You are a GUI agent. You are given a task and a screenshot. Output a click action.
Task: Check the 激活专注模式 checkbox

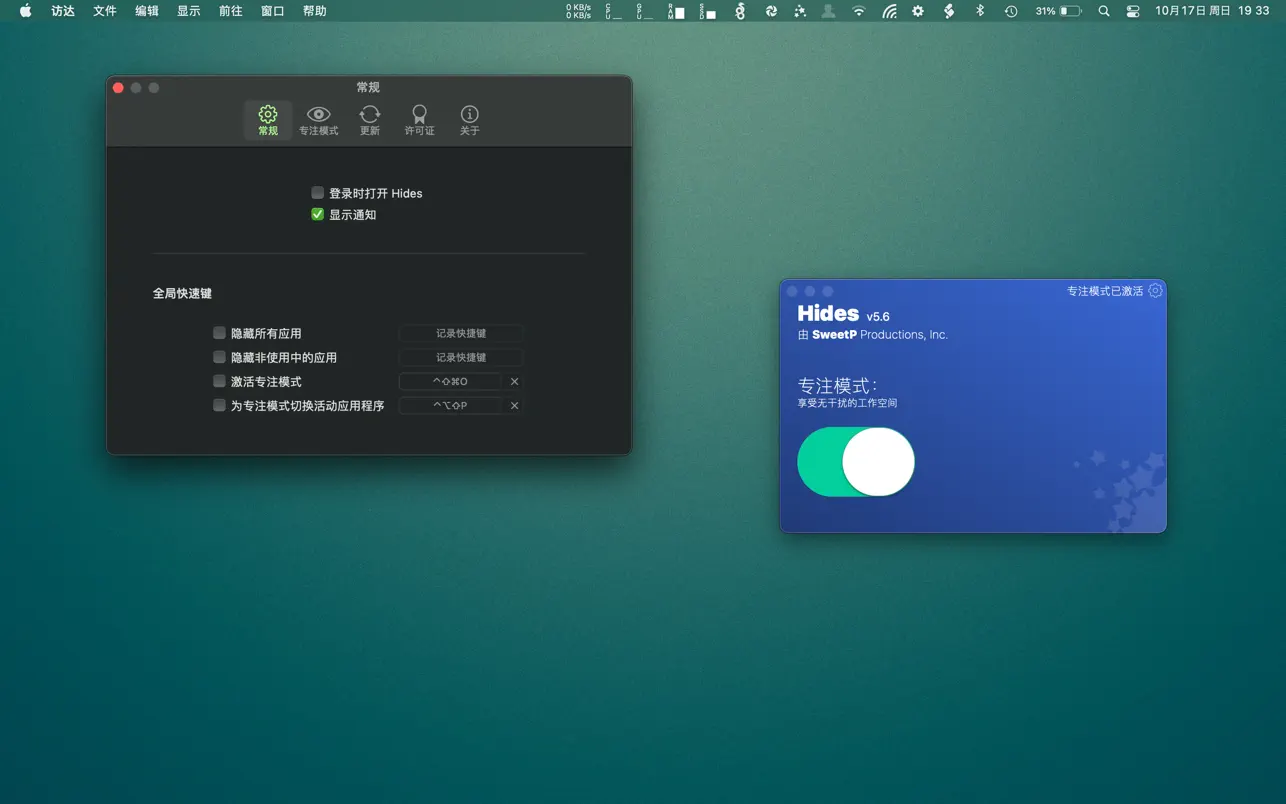tap(219, 381)
